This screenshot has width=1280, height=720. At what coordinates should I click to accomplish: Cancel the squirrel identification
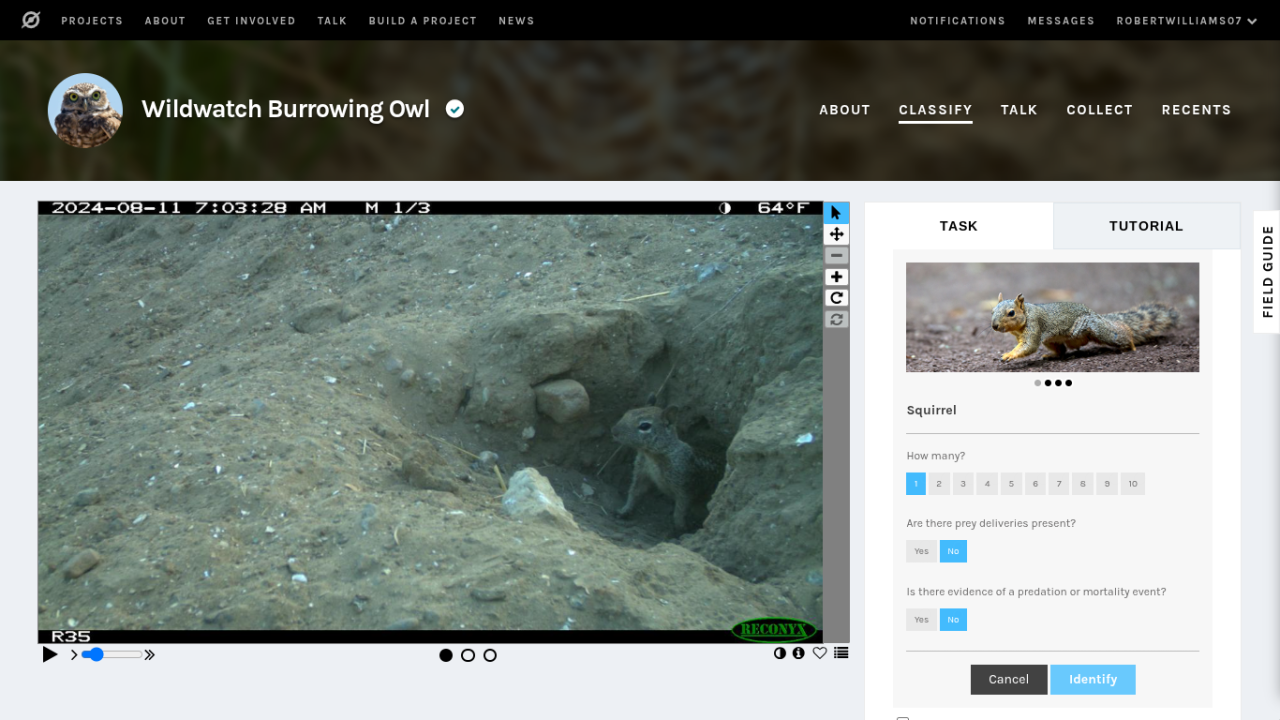pyautogui.click(x=1009, y=680)
